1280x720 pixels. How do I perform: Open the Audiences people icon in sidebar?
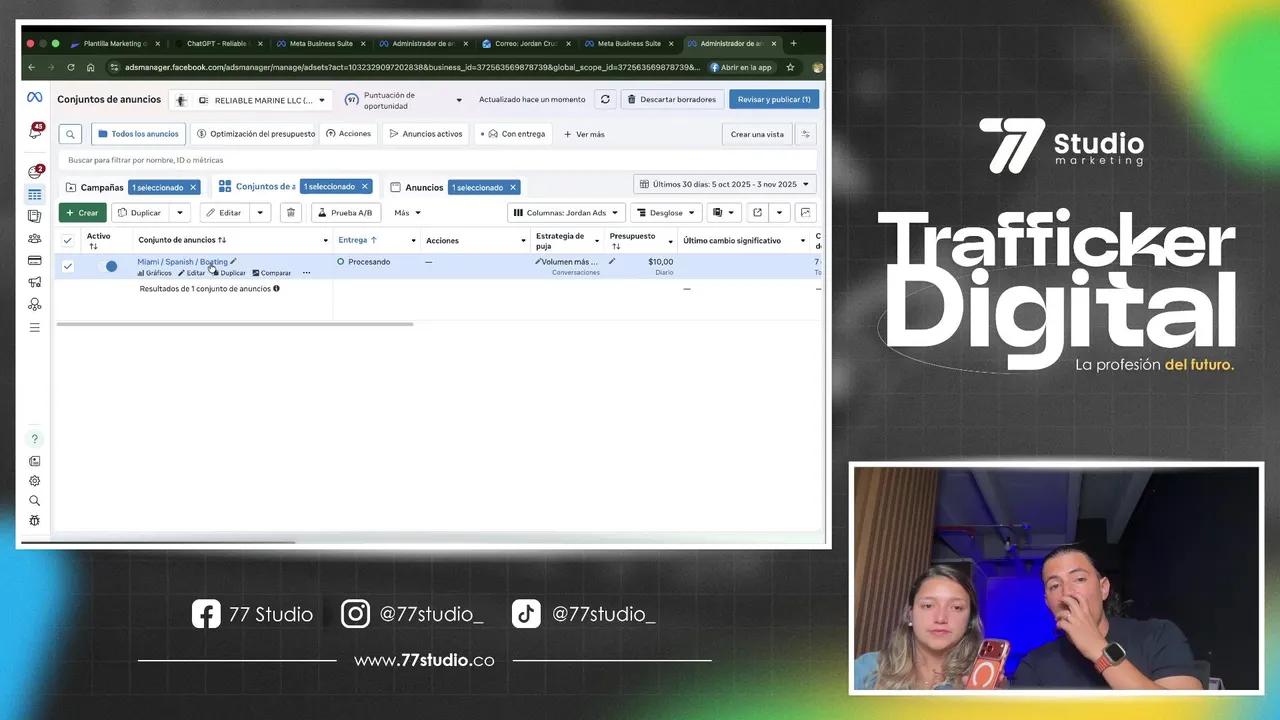35,238
